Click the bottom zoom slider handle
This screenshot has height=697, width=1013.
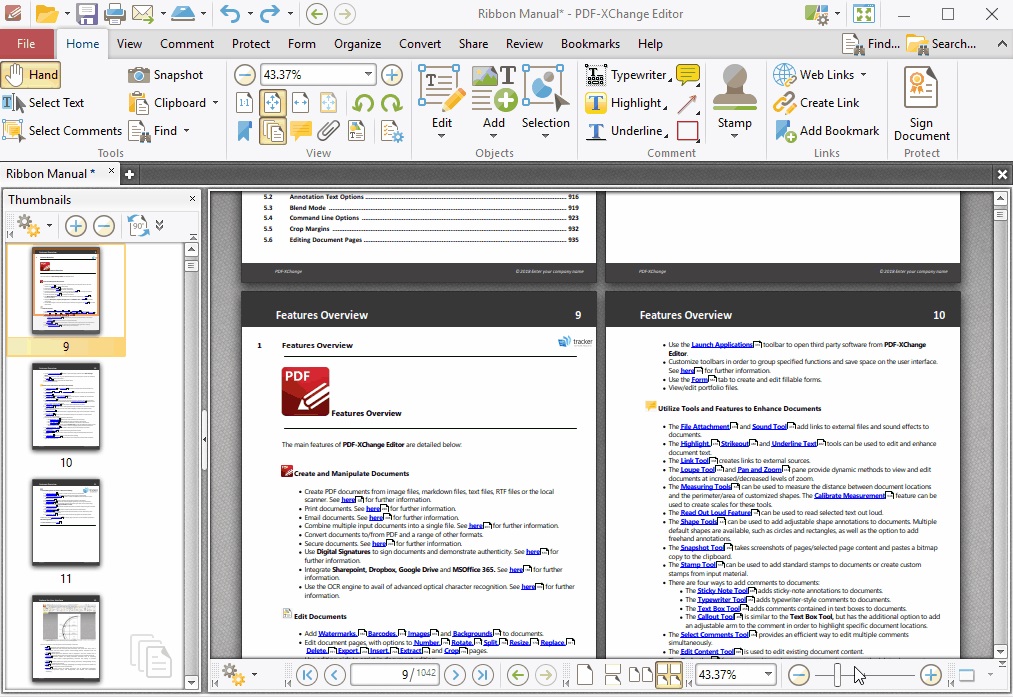[837, 675]
